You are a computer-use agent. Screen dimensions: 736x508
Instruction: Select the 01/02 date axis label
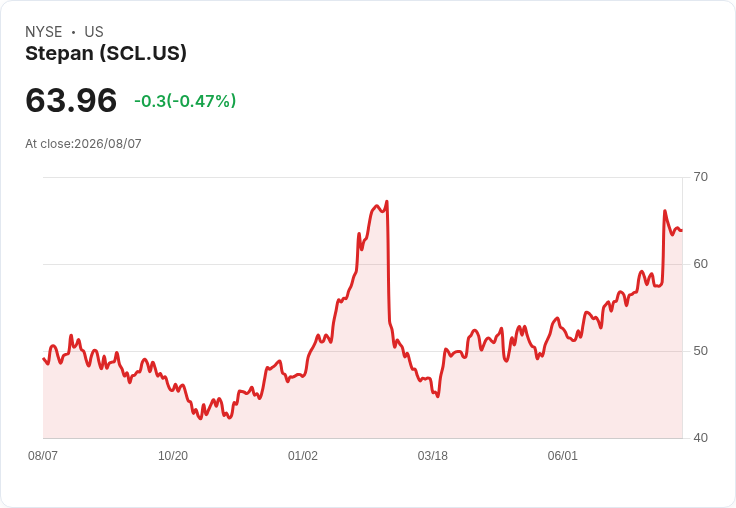tap(303, 455)
